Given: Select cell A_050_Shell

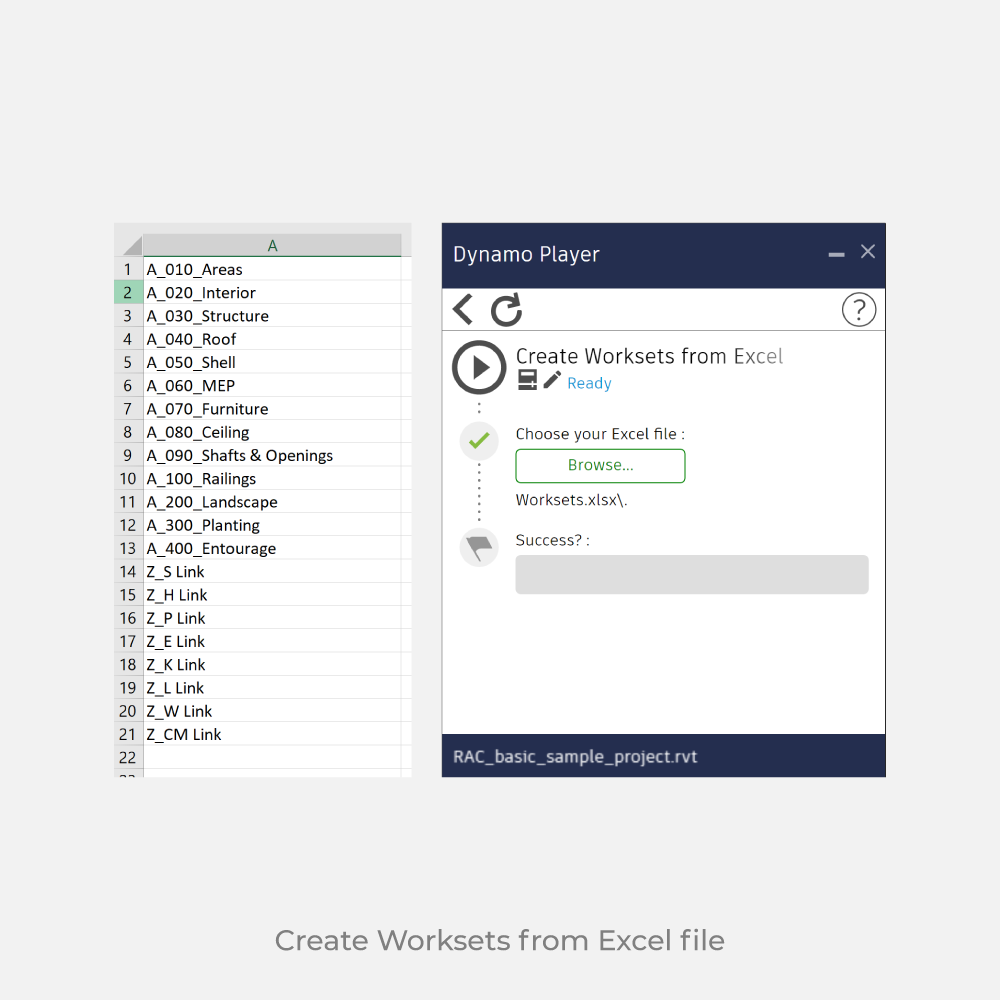Looking at the screenshot, I should (272, 362).
